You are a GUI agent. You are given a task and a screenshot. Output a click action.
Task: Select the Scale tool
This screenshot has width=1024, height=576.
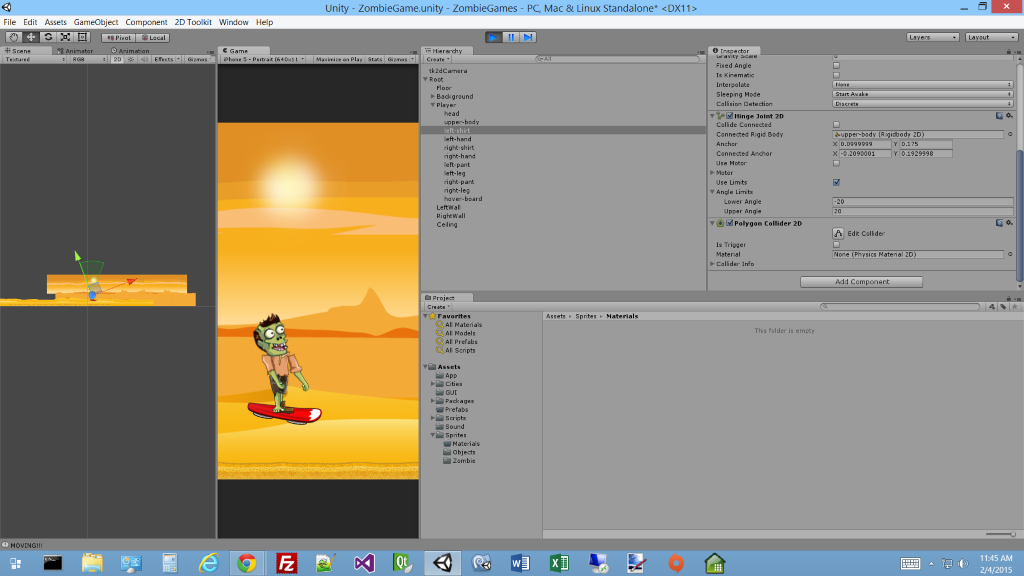(65, 37)
